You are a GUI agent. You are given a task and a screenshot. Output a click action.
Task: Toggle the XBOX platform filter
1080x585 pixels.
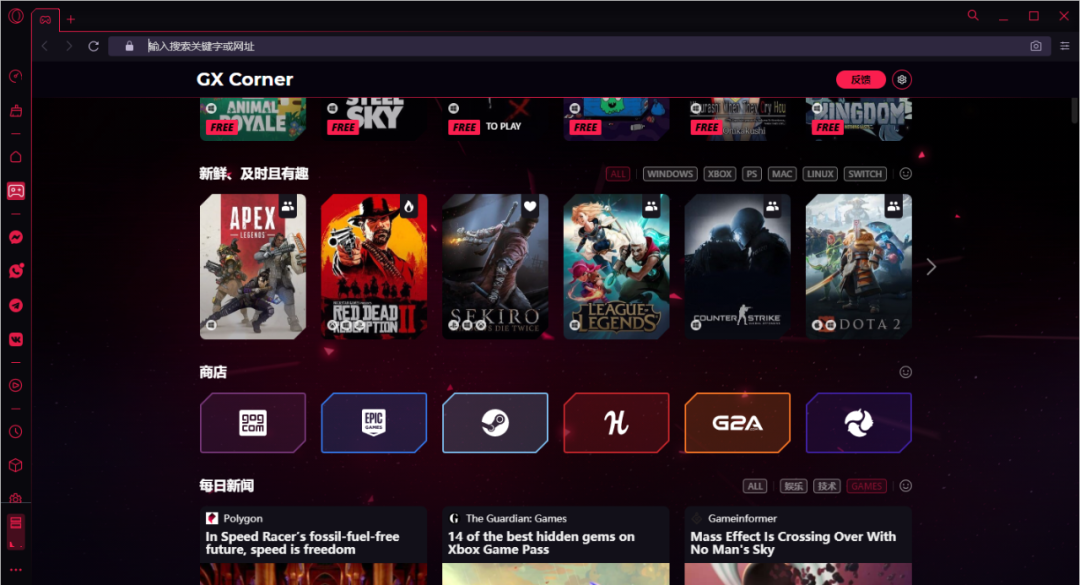[720, 174]
